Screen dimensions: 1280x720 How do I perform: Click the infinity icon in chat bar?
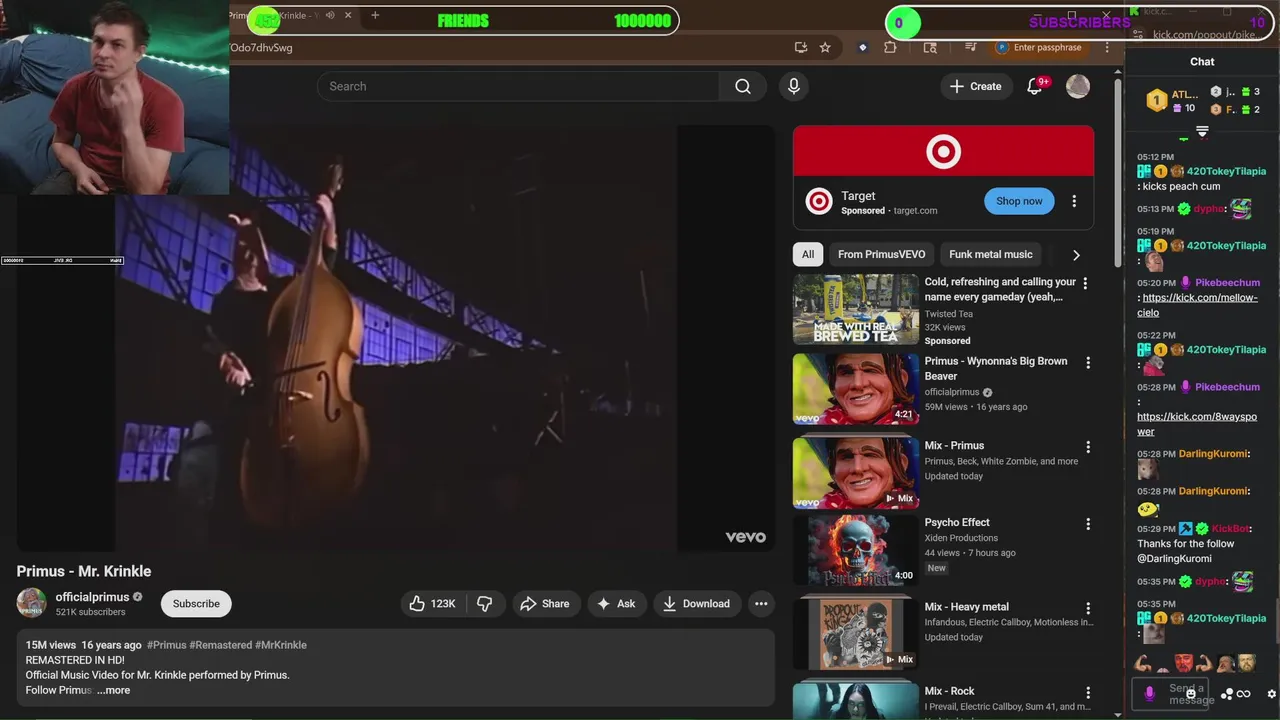tap(1243, 694)
